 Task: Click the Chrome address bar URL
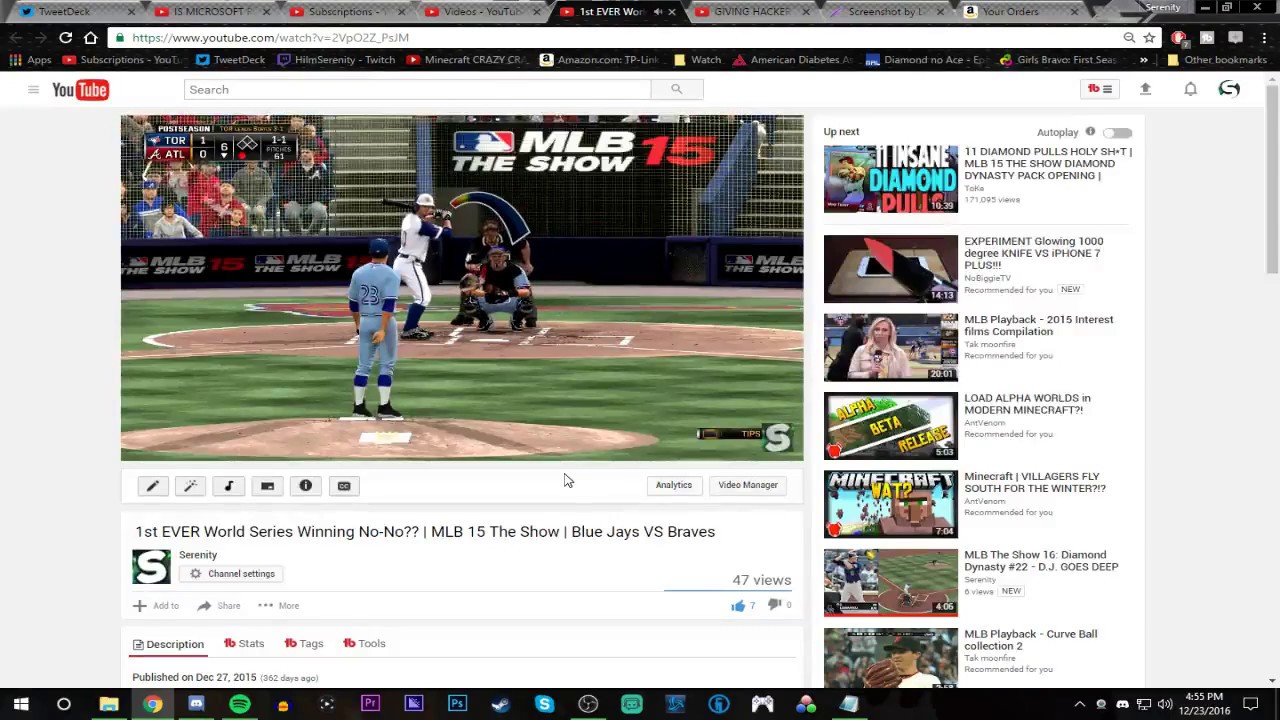click(270, 38)
